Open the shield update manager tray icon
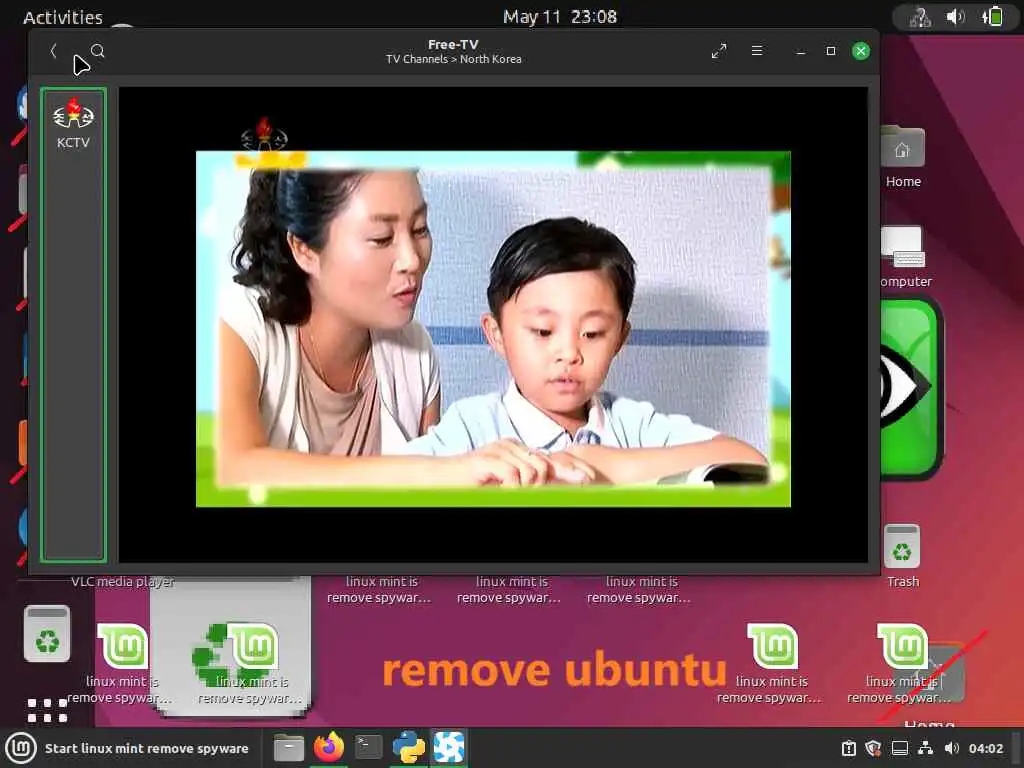Screen dimensions: 1024x768 click(x=873, y=748)
